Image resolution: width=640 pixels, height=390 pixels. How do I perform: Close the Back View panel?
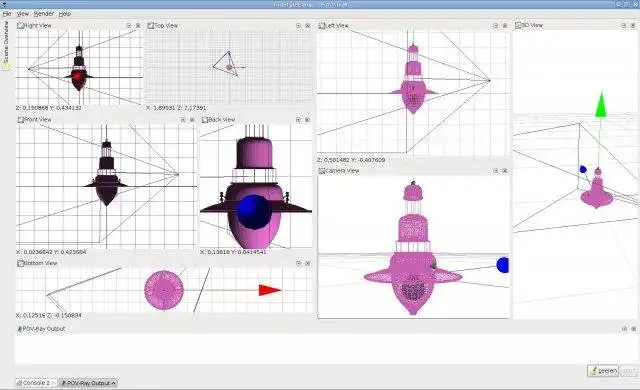coord(308,120)
